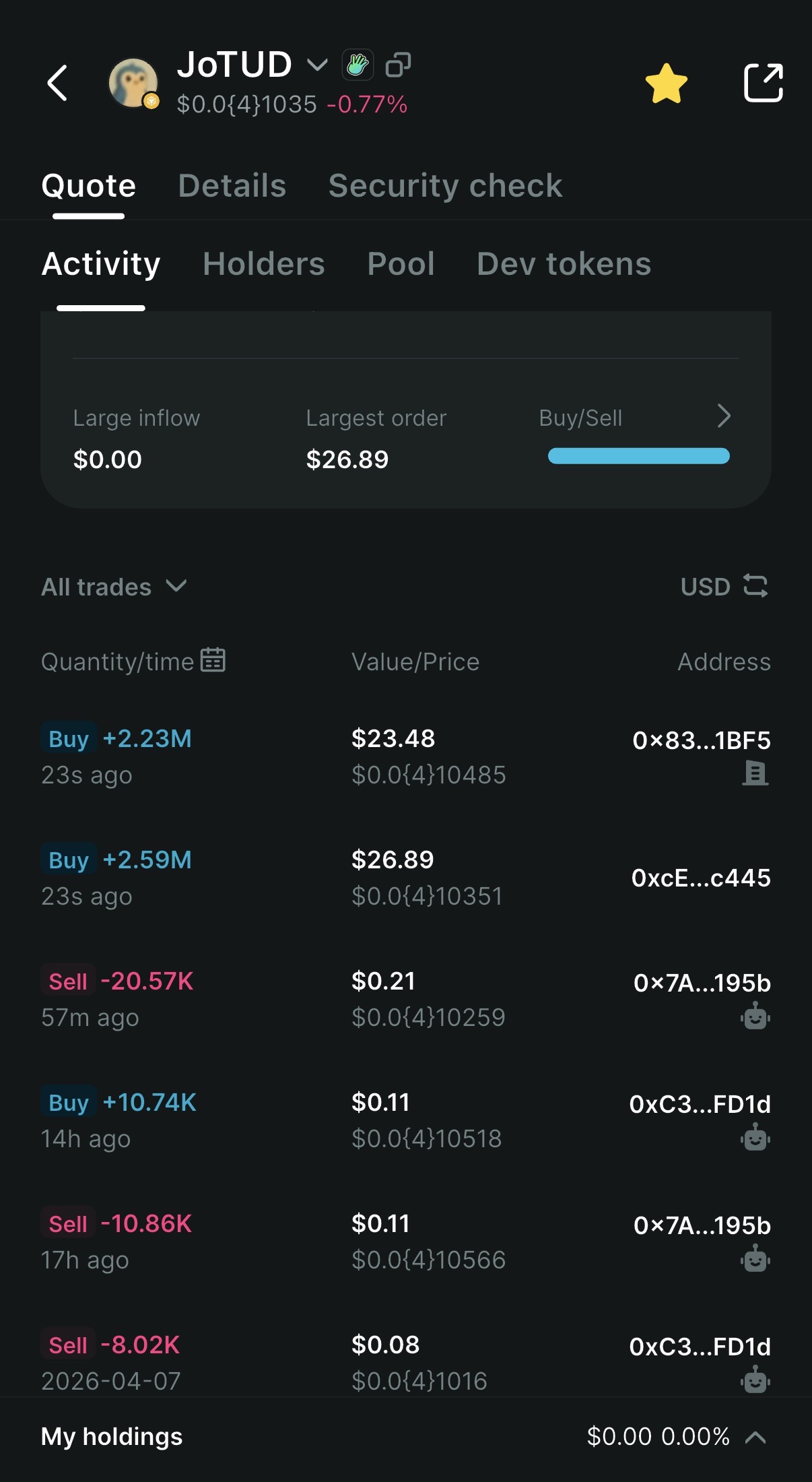Tap the robot icon on the 57m ago trade
The height and width of the screenshot is (1482, 812).
(755, 1016)
